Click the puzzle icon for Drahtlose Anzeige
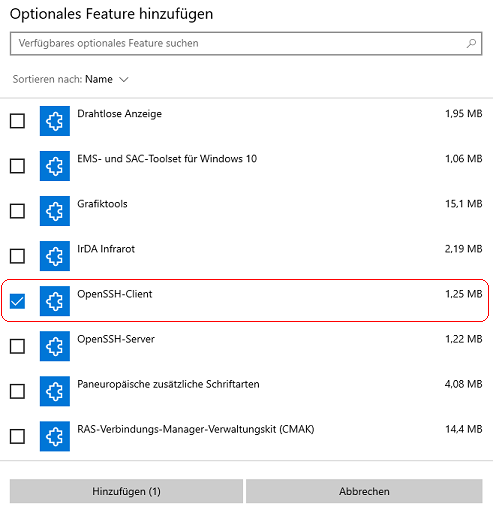 coord(55,121)
